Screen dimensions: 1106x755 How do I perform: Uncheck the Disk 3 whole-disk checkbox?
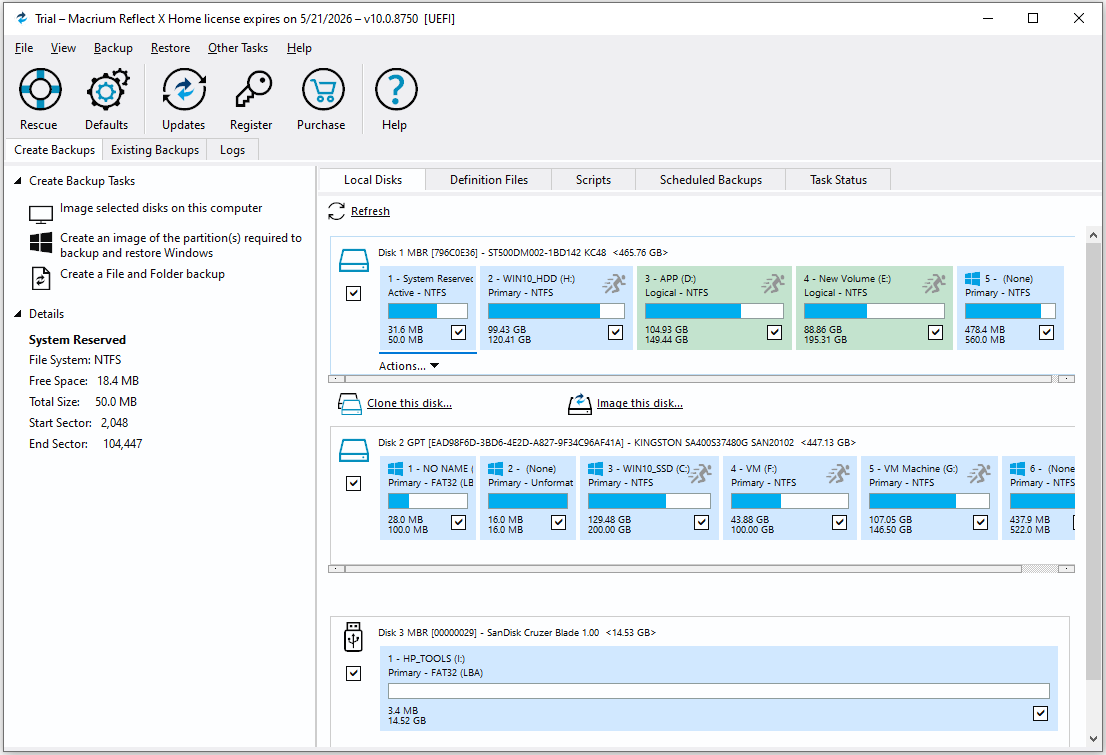point(353,673)
